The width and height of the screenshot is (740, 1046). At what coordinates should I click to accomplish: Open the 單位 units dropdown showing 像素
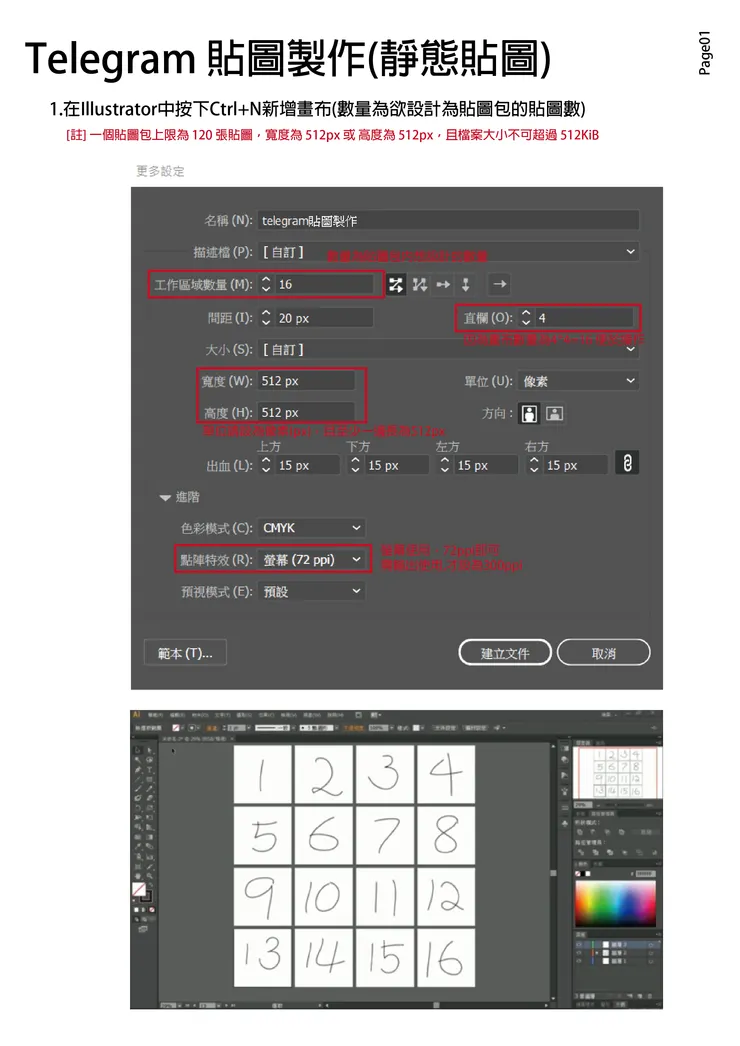[x=579, y=381]
